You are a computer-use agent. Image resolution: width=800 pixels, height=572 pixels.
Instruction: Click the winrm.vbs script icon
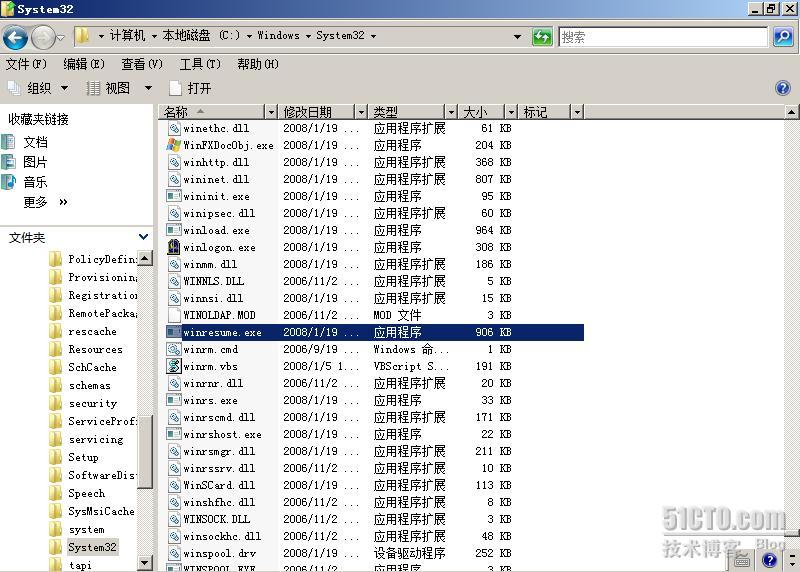(x=173, y=366)
